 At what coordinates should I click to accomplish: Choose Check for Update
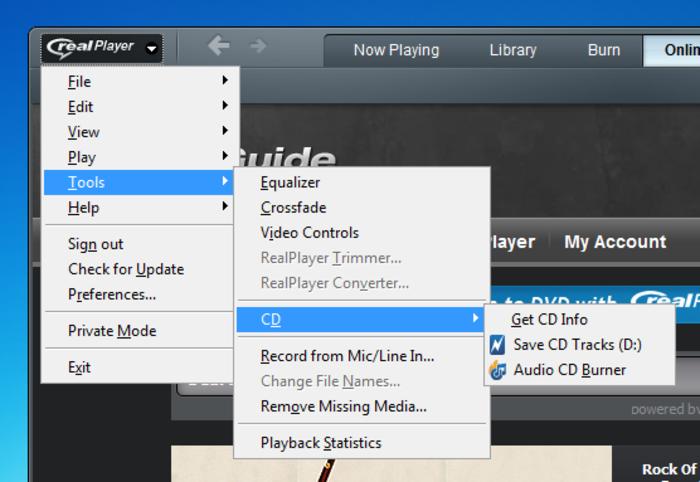point(138,269)
